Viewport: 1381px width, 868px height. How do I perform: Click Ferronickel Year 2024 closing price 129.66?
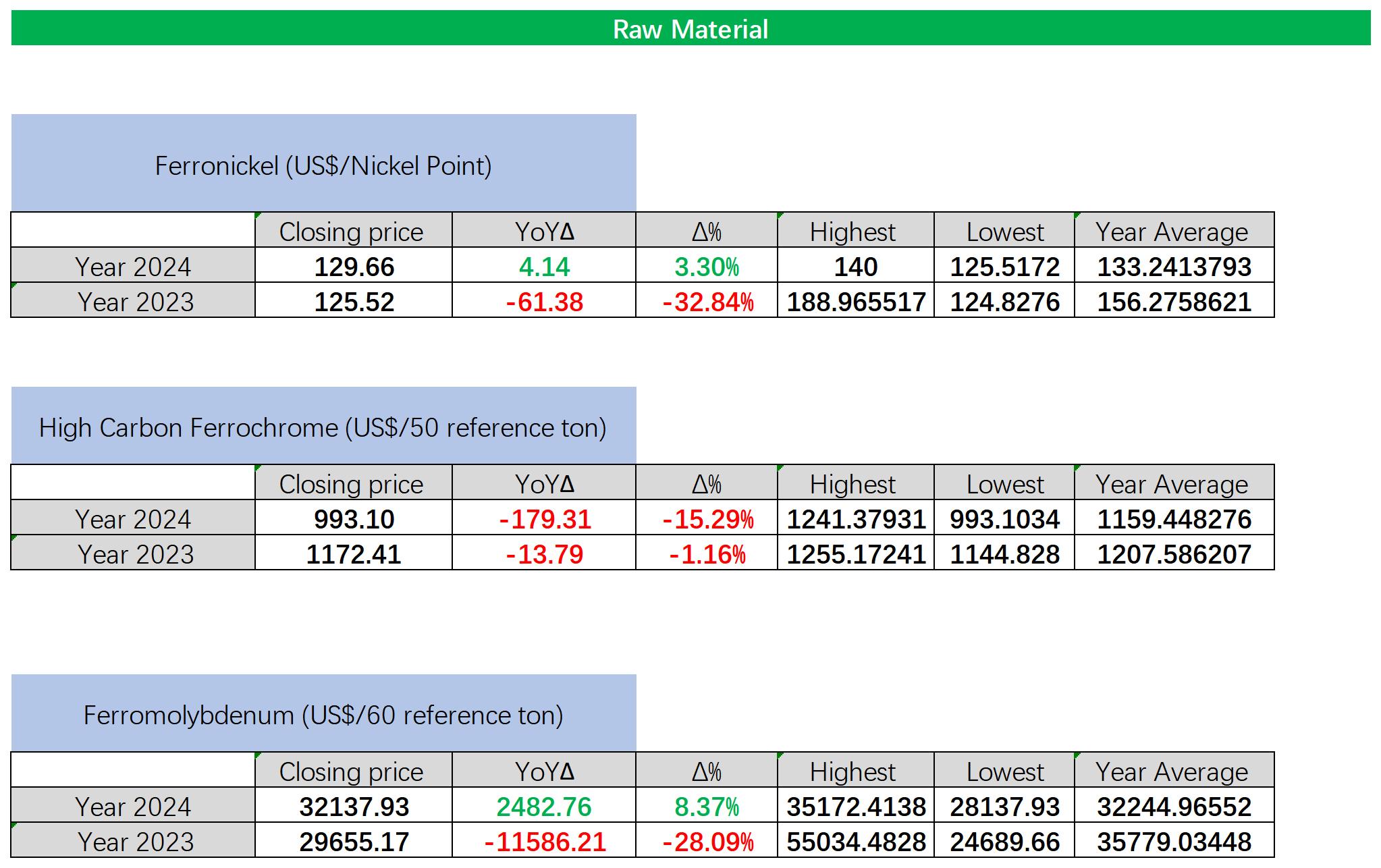coord(354,267)
